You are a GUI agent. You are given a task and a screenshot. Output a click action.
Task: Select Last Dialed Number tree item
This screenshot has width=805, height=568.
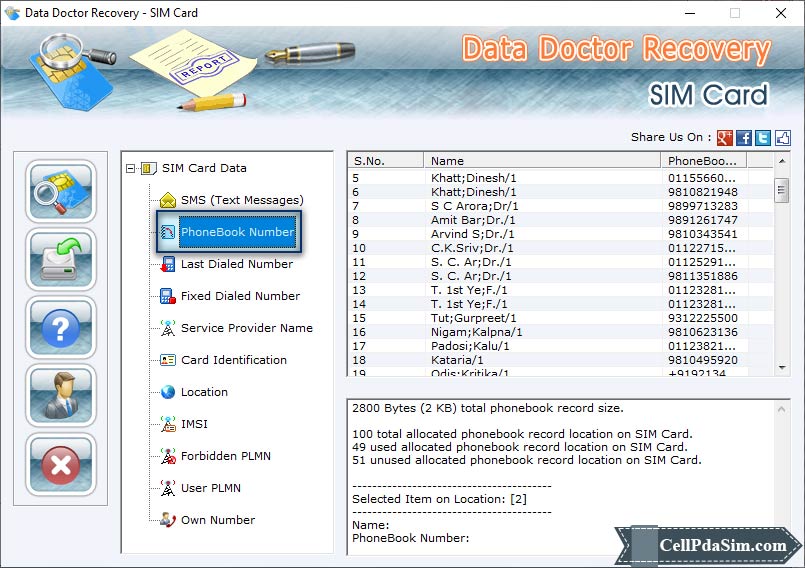(237, 264)
